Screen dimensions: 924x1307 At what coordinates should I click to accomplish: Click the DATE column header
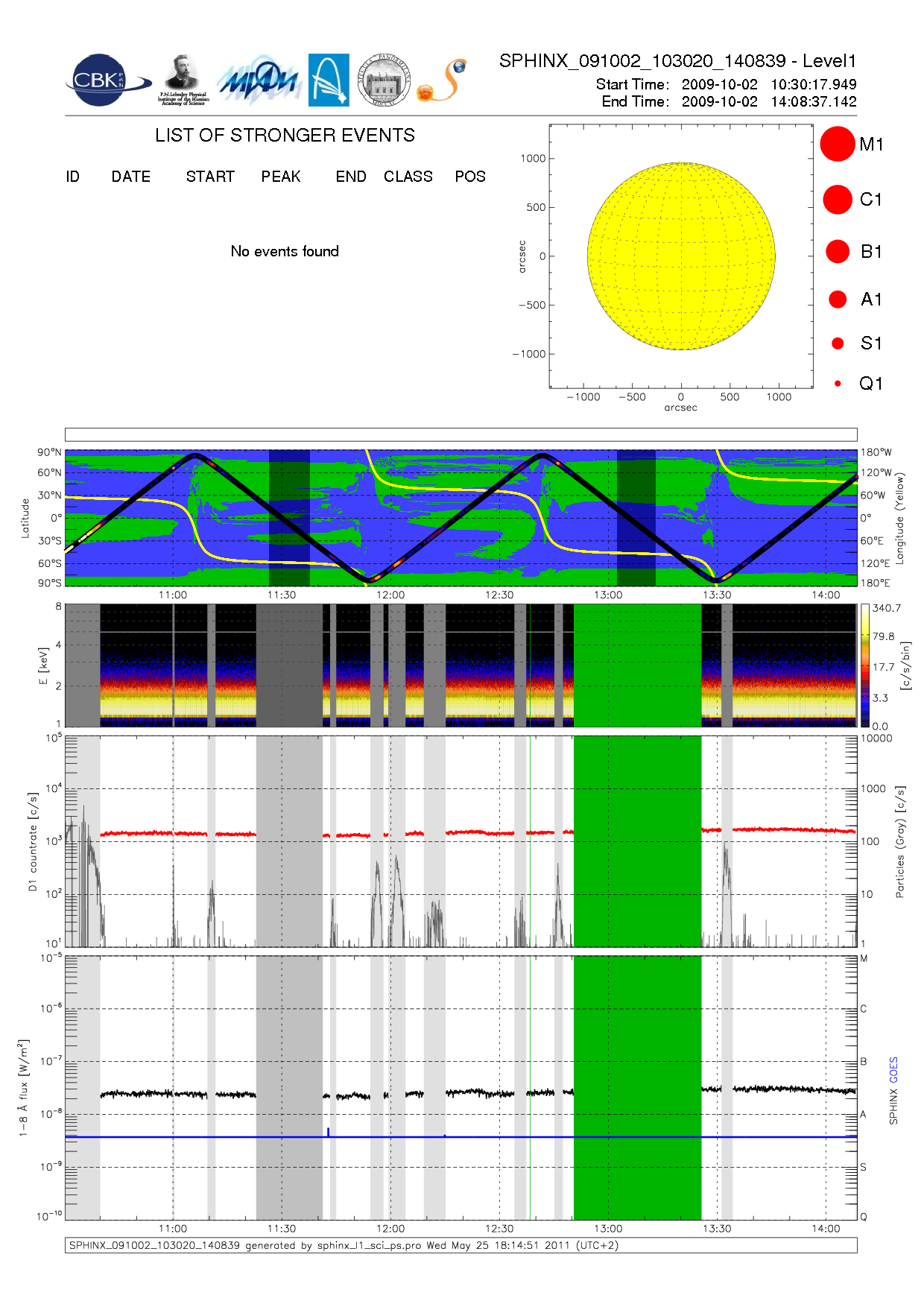(131, 177)
